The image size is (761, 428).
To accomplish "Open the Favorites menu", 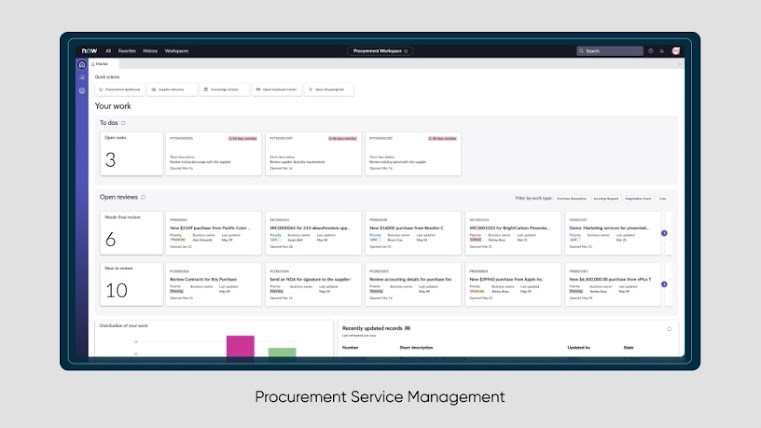I will click(x=127, y=50).
